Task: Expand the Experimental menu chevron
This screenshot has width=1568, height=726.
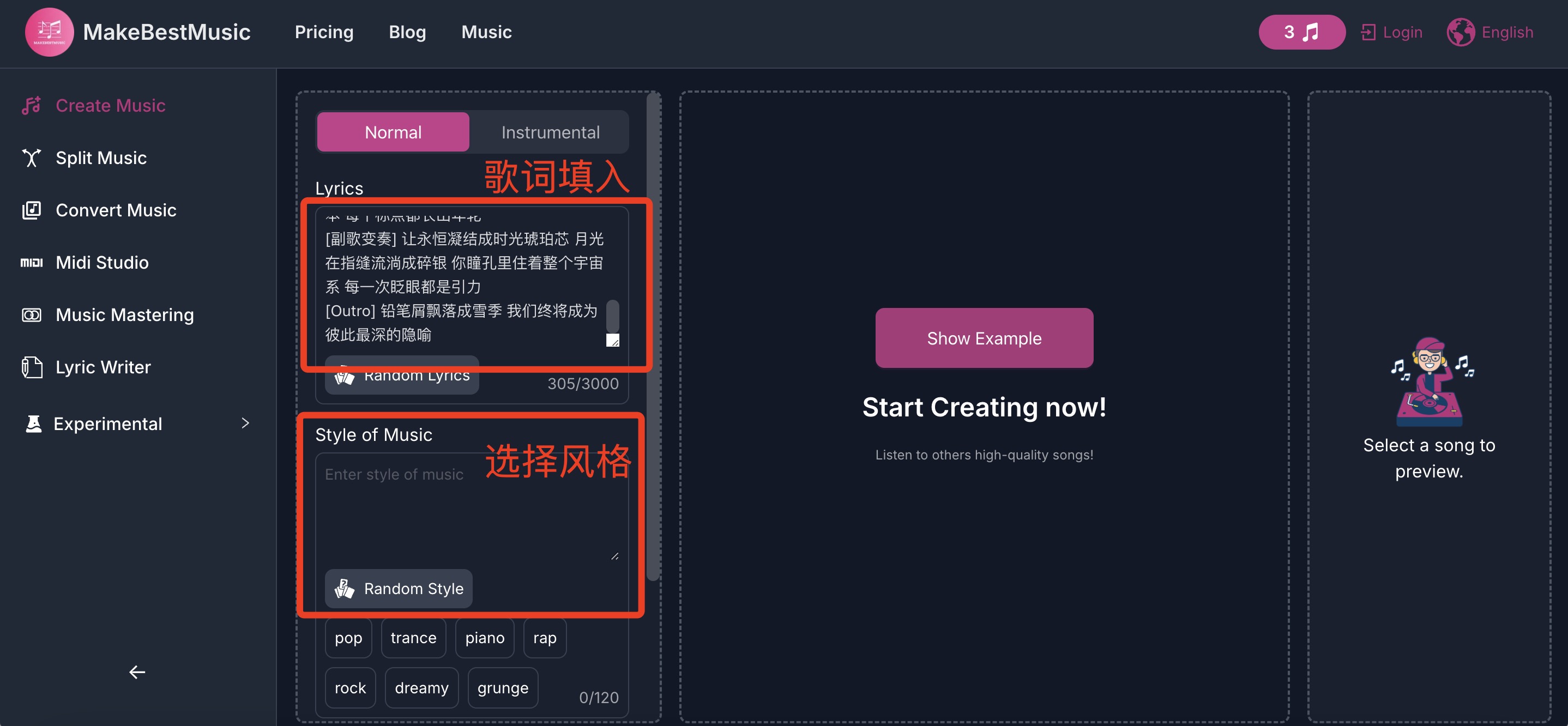Action: tap(245, 423)
